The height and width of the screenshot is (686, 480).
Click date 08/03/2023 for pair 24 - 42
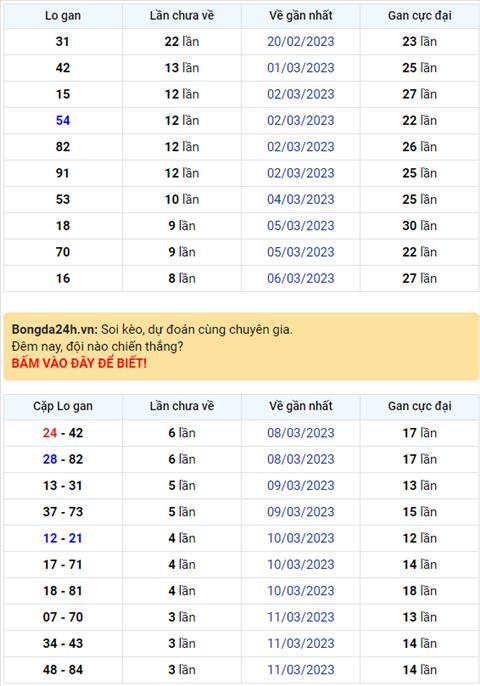[301, 433]
